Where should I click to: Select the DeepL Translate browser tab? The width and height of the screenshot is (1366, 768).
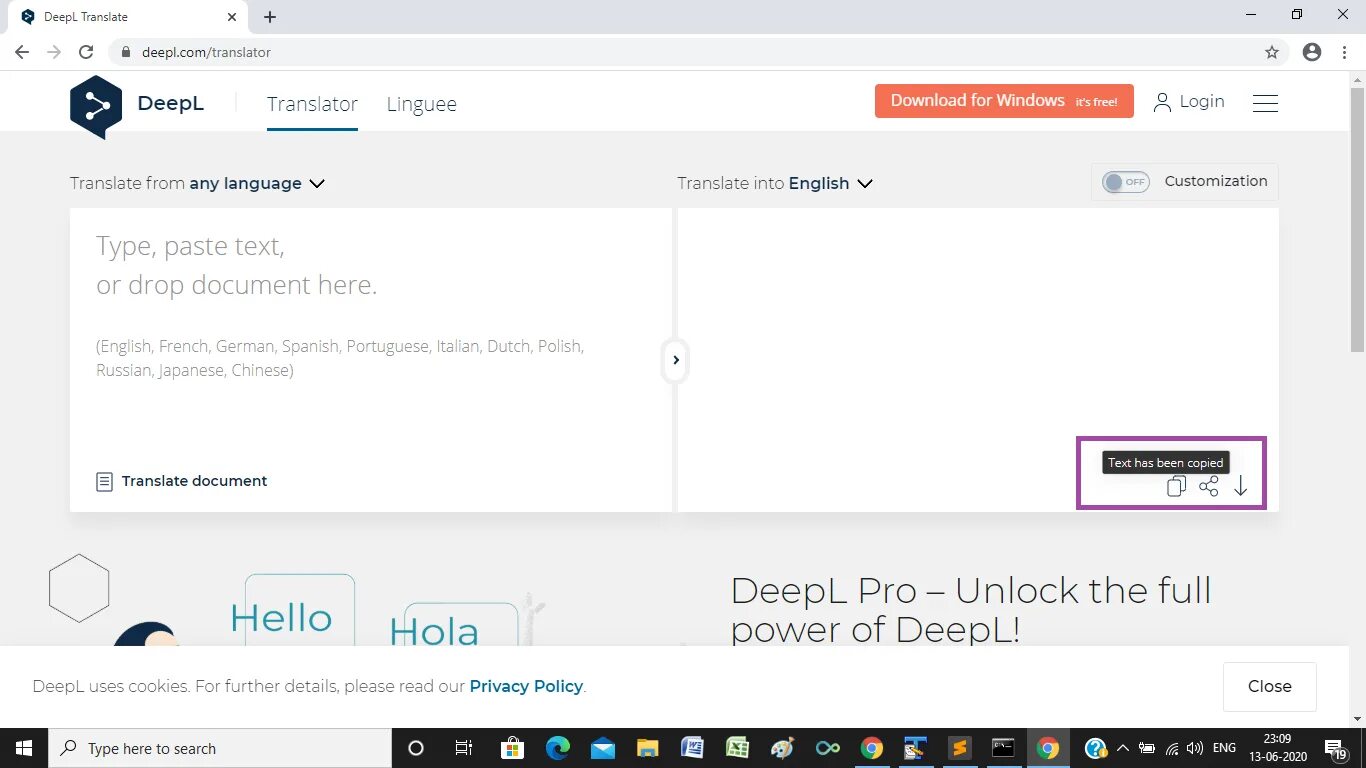(127, 17)
